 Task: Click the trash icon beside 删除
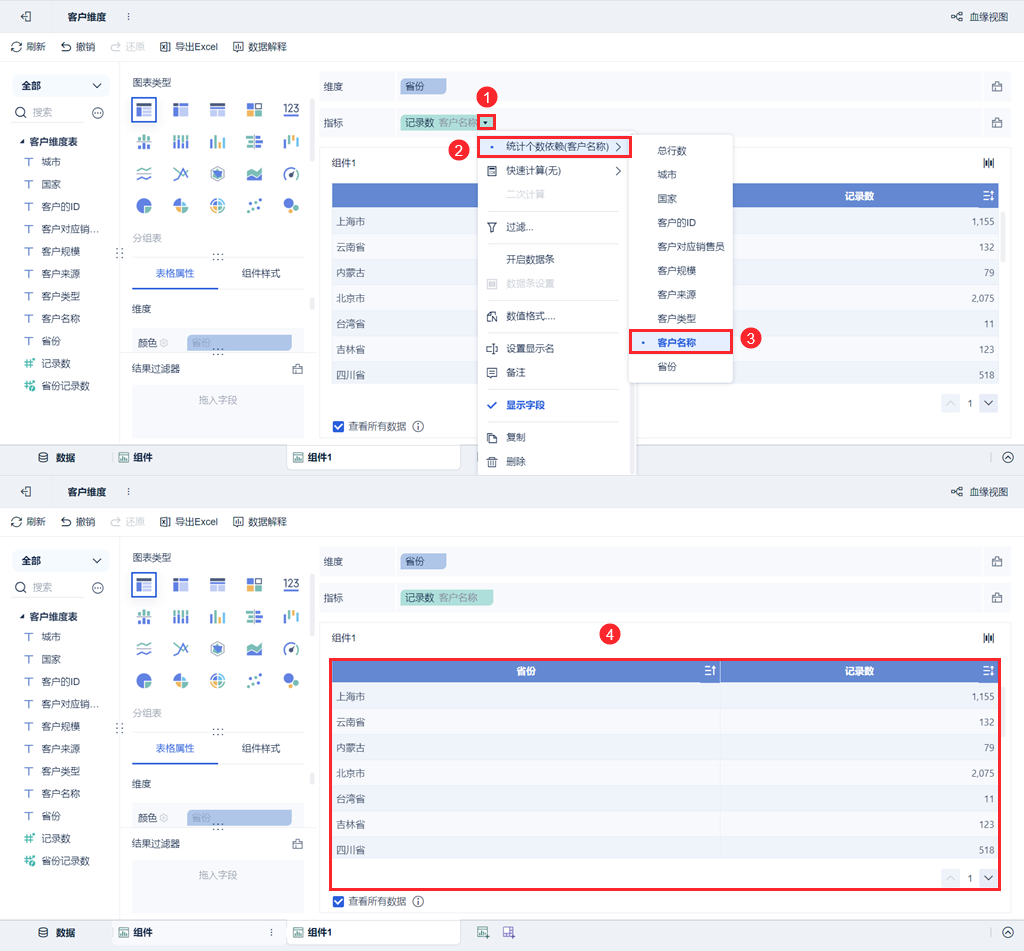[492, 462]
